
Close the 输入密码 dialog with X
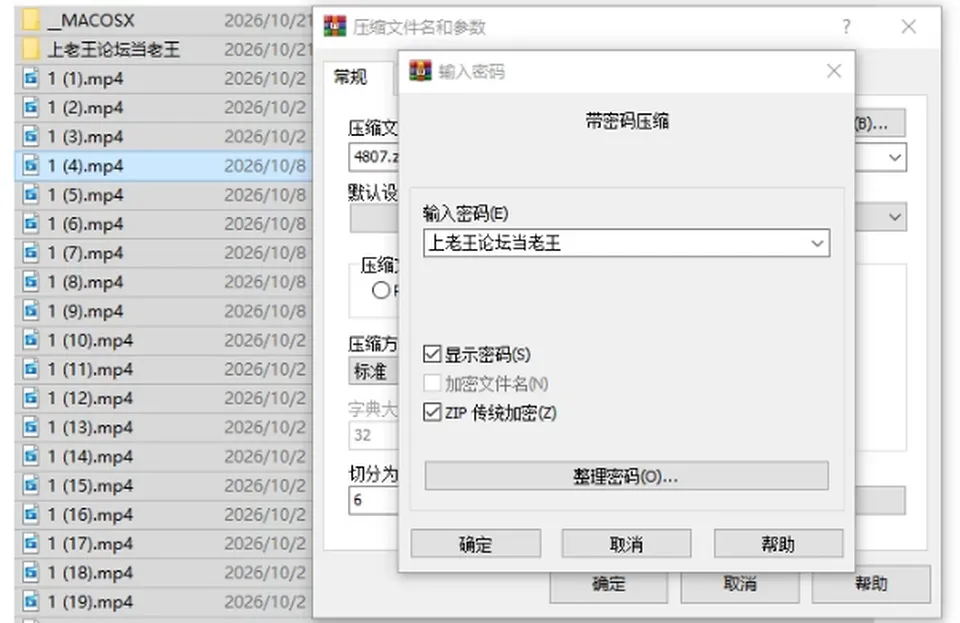[834, 71]
